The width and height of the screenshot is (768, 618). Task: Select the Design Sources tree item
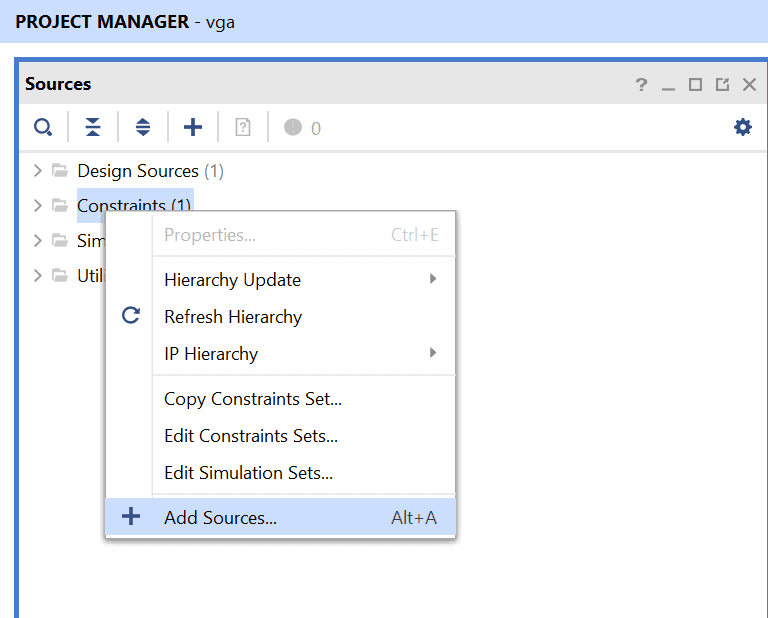coord(138,171)
